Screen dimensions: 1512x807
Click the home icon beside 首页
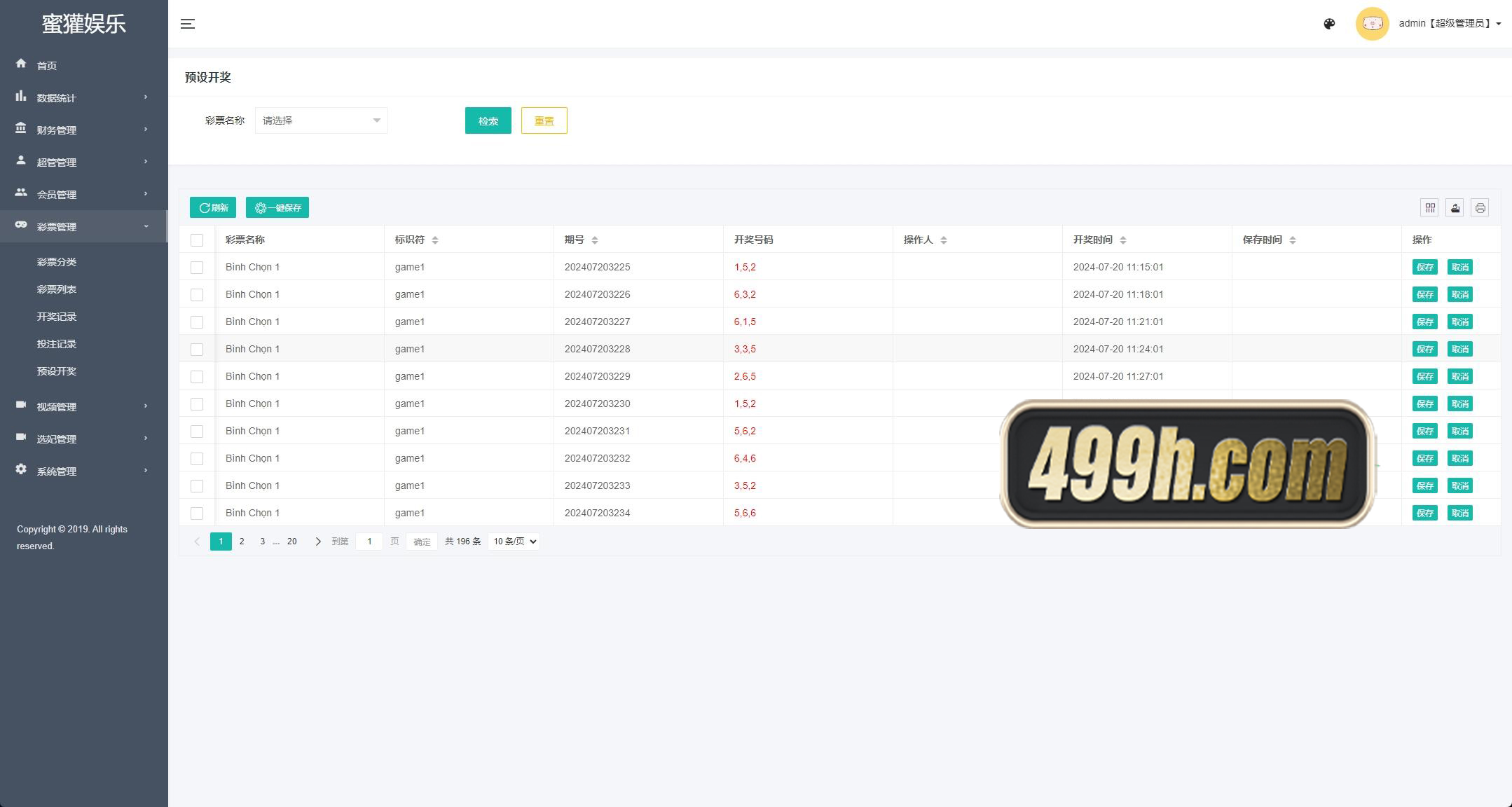21,64
